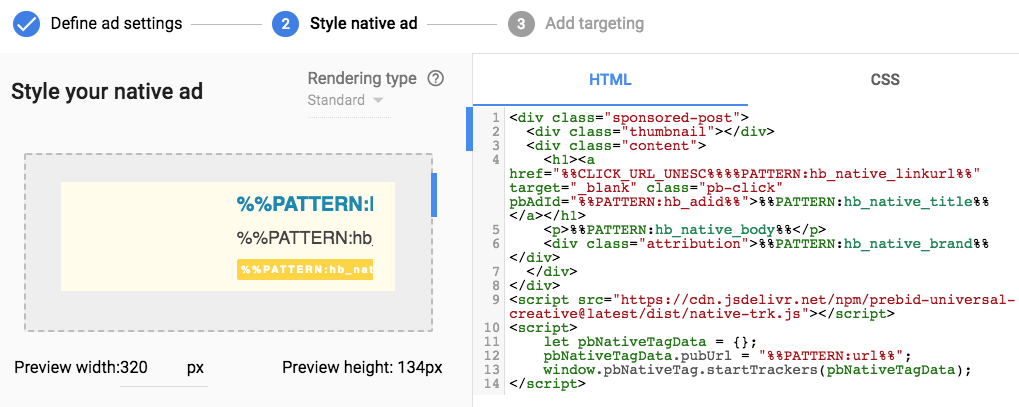
Task: Switch to the CSS tab
Action: (x=884, y=80)
